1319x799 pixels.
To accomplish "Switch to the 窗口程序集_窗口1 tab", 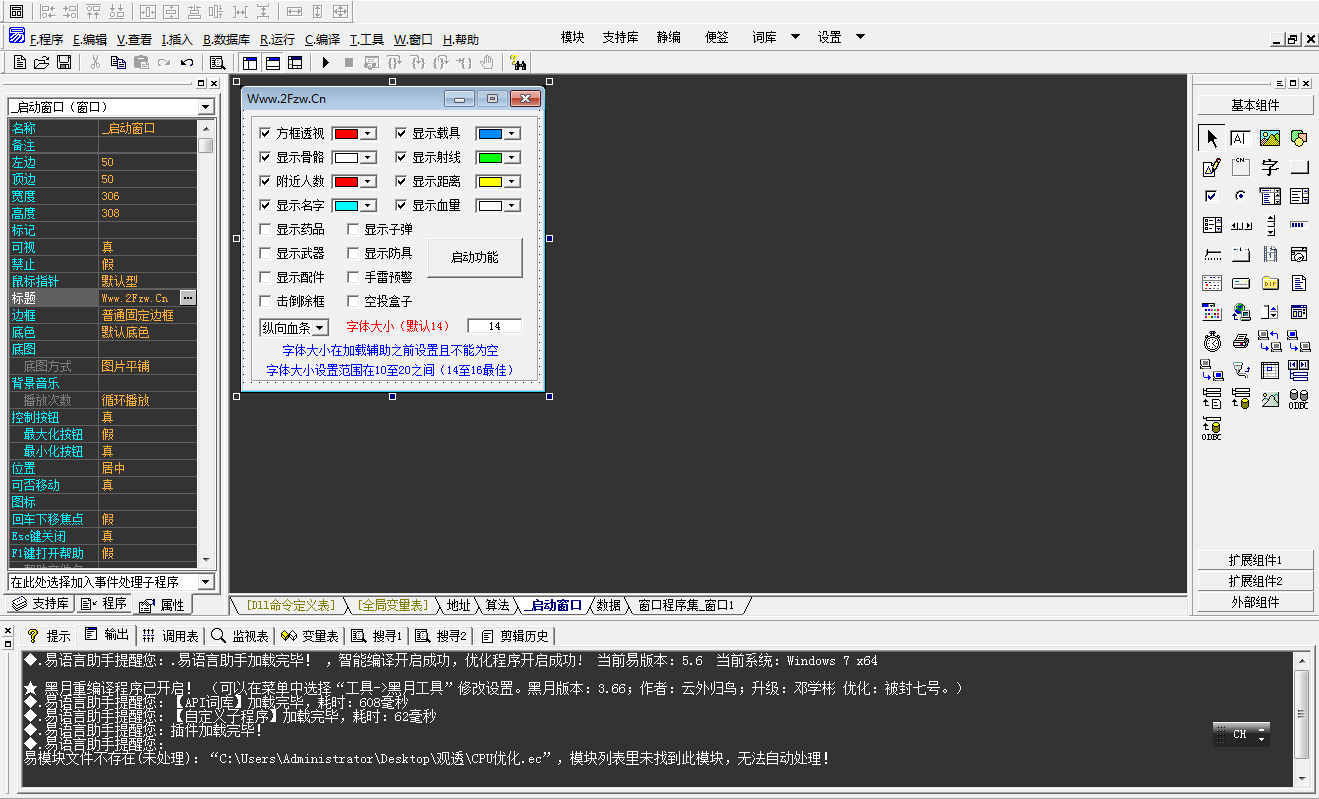I will (x=686, y=605).
